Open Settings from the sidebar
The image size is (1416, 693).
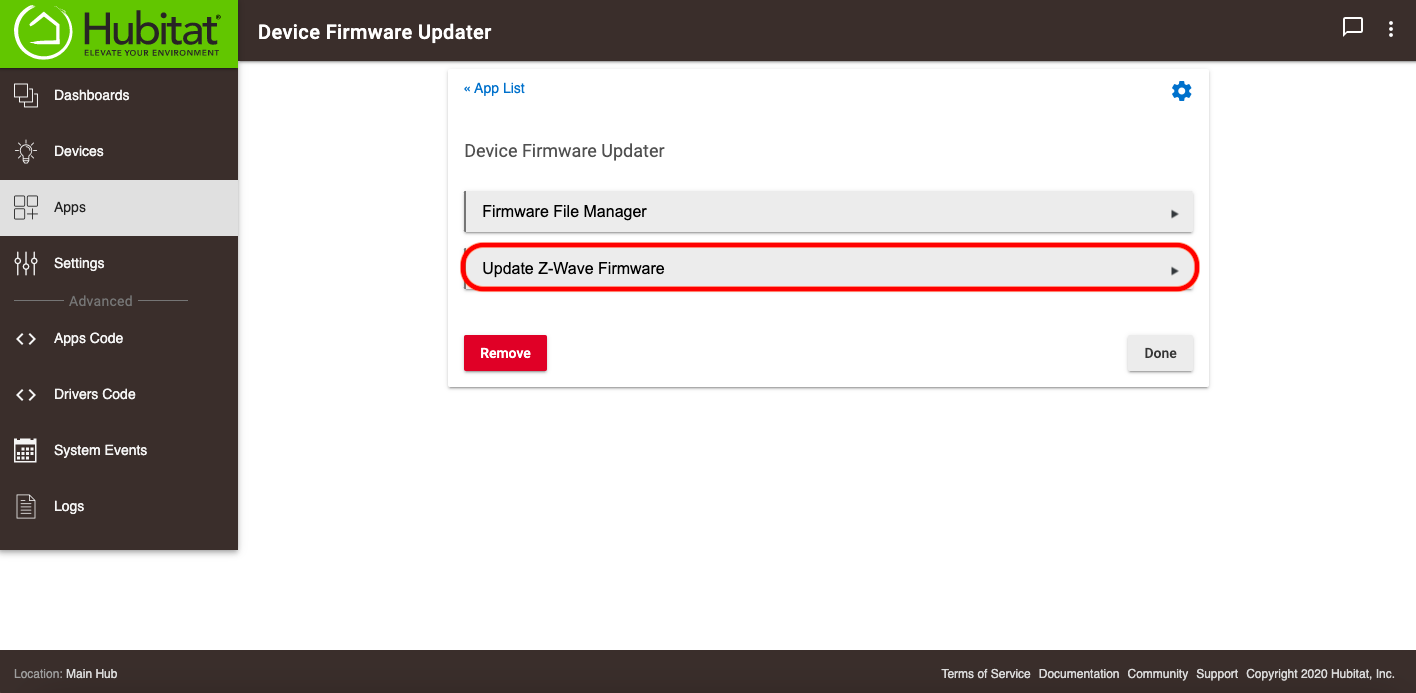(119, 263)
